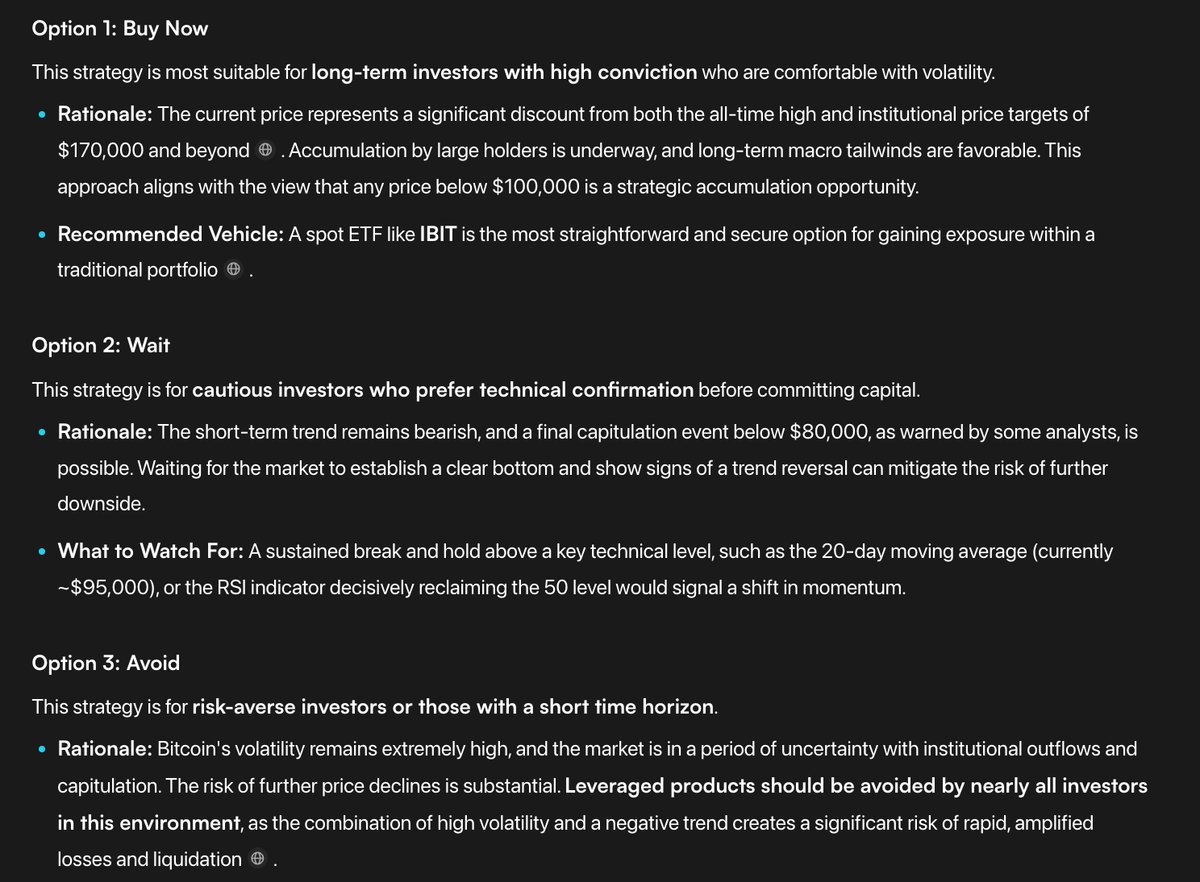
Task: Click the bullet point before "Recommended Vehicle"
Action: [x=41, y=235]
